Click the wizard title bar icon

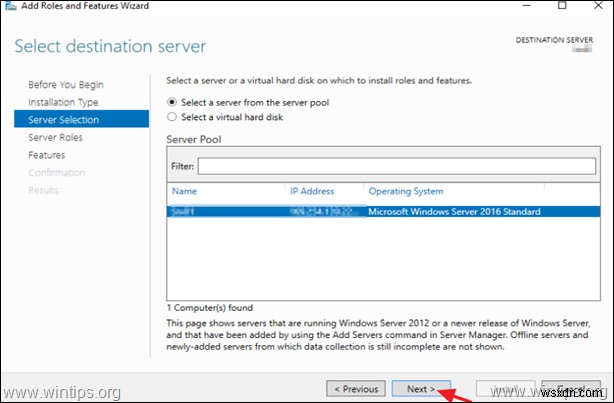(10, 5)
